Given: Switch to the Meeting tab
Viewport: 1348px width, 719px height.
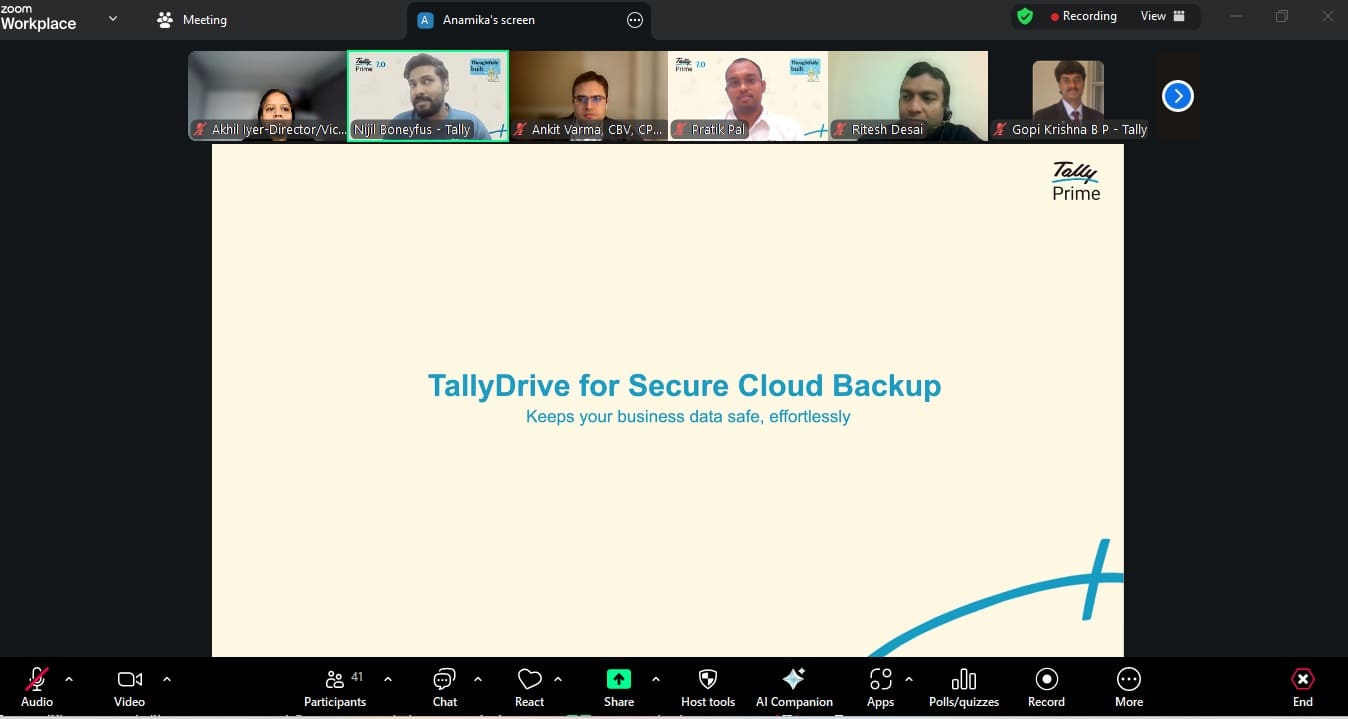Looking at the screenshot, I should pos(192,20).
